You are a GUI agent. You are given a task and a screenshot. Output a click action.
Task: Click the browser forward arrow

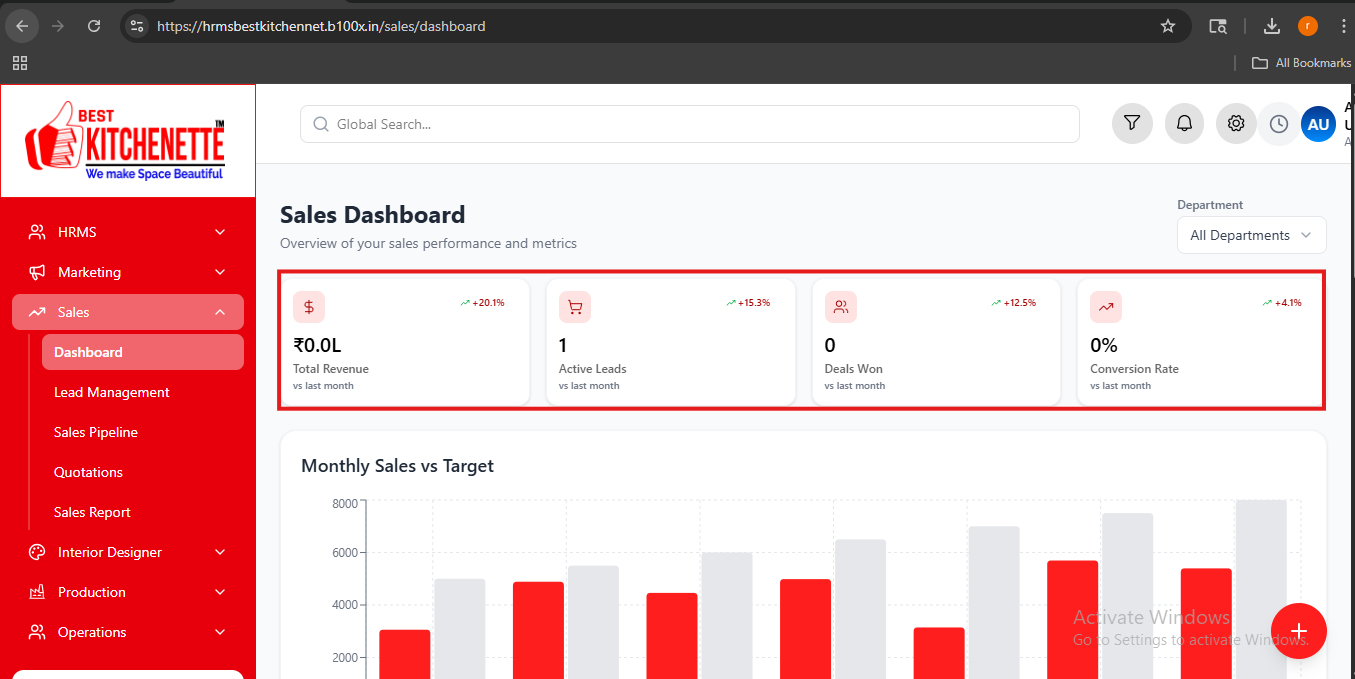tap(58, 26)
